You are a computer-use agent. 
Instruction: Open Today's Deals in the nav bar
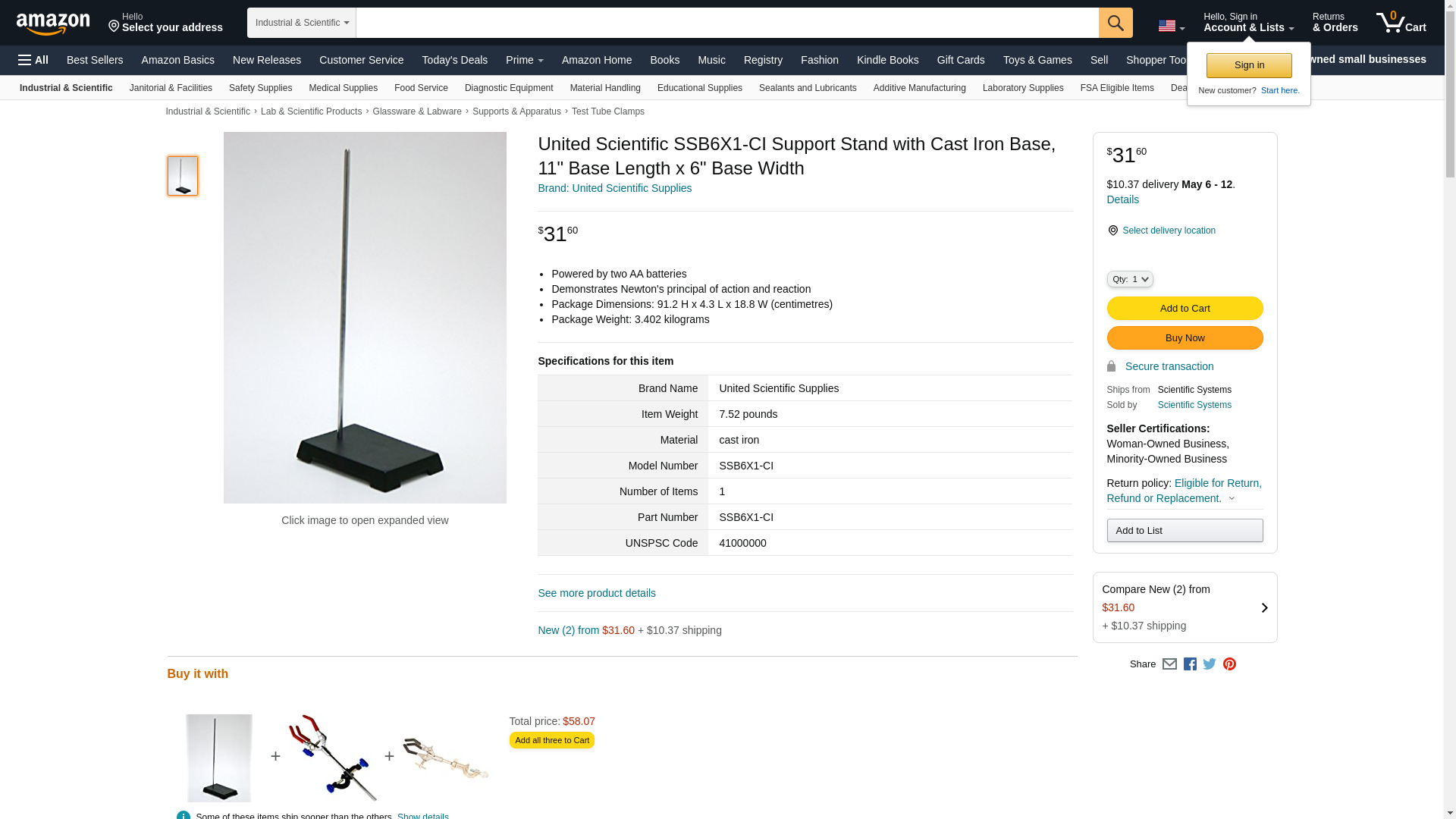click(454, 60)
